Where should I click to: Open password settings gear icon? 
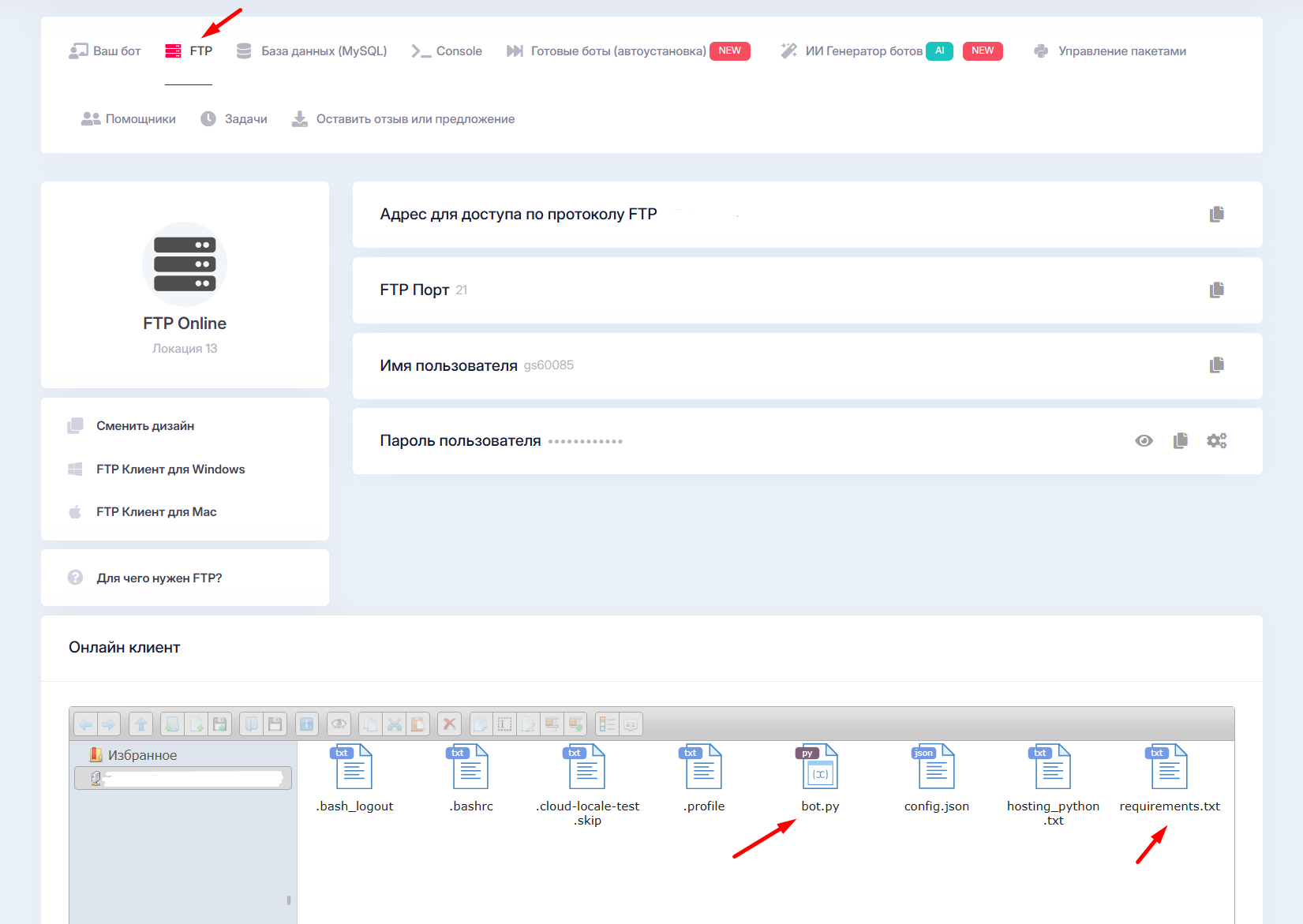coord(1216,440)
